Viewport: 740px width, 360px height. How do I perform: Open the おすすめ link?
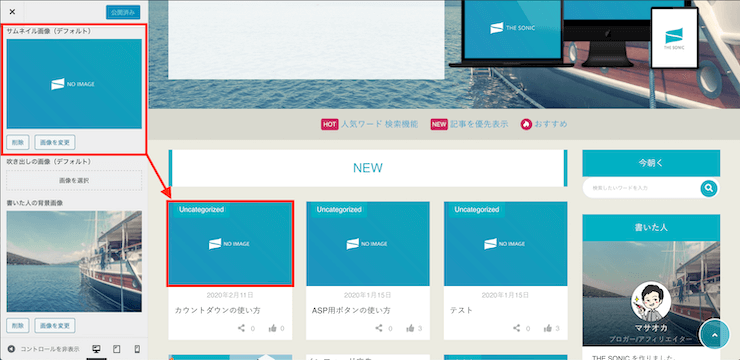coord(550,124)
